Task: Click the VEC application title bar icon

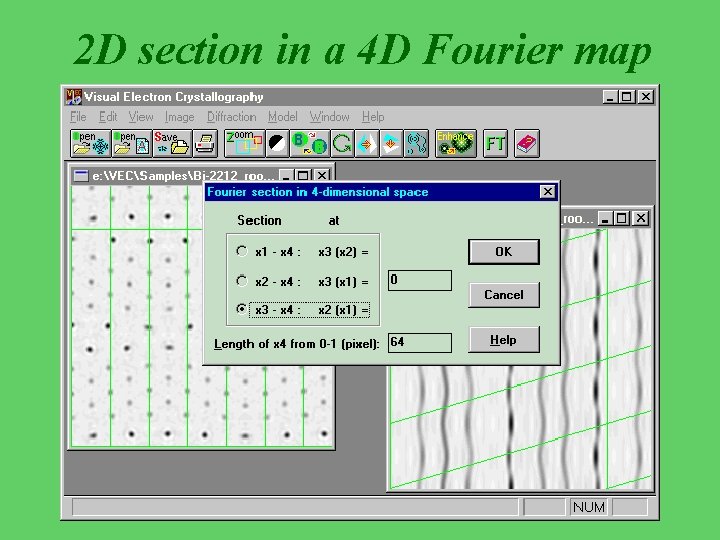Action: [73, 96]
